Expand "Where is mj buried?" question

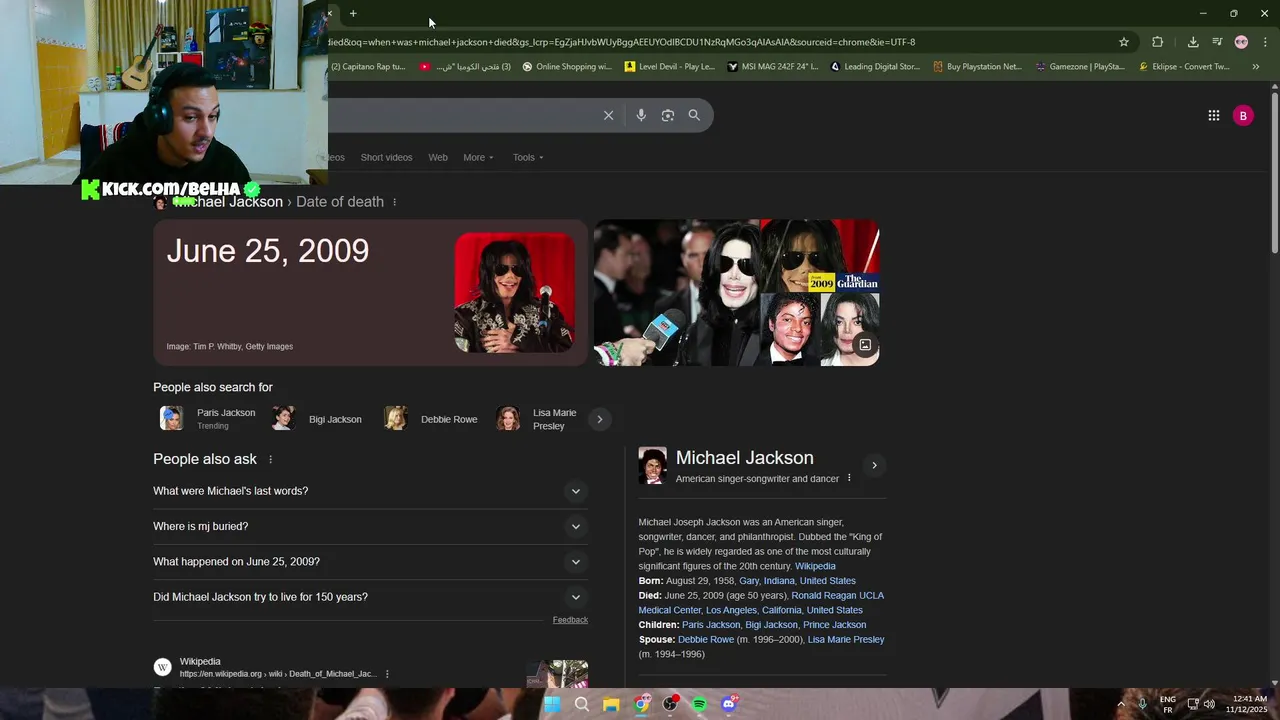(x=370, y=526)
